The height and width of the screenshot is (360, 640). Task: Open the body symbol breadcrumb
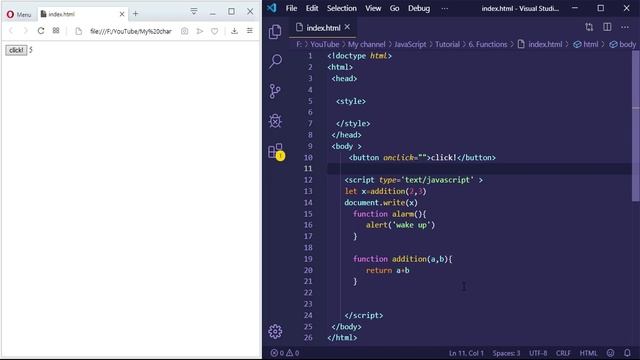pos(623,44)
